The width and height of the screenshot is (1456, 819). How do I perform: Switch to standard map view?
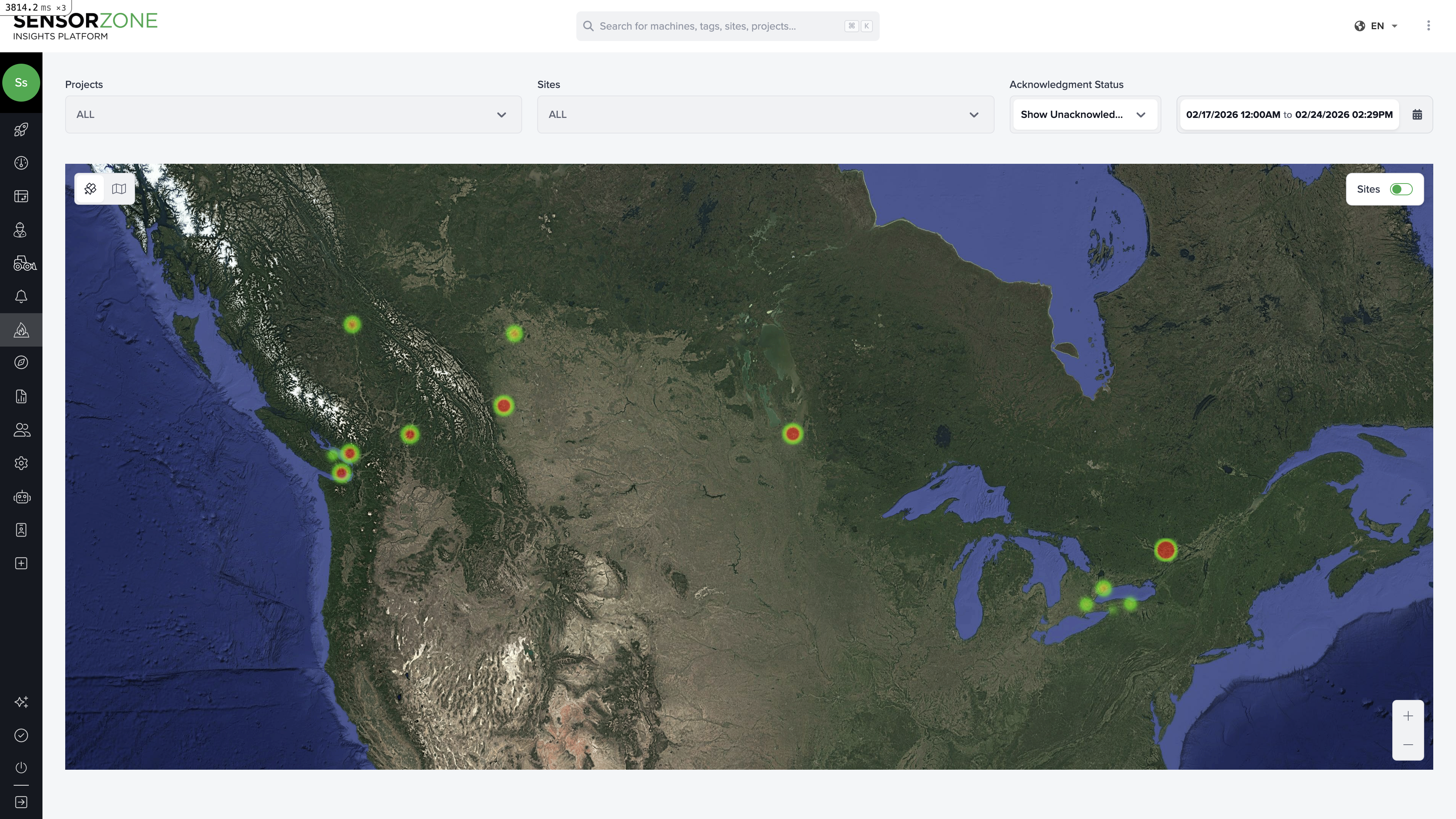point(119,189)
